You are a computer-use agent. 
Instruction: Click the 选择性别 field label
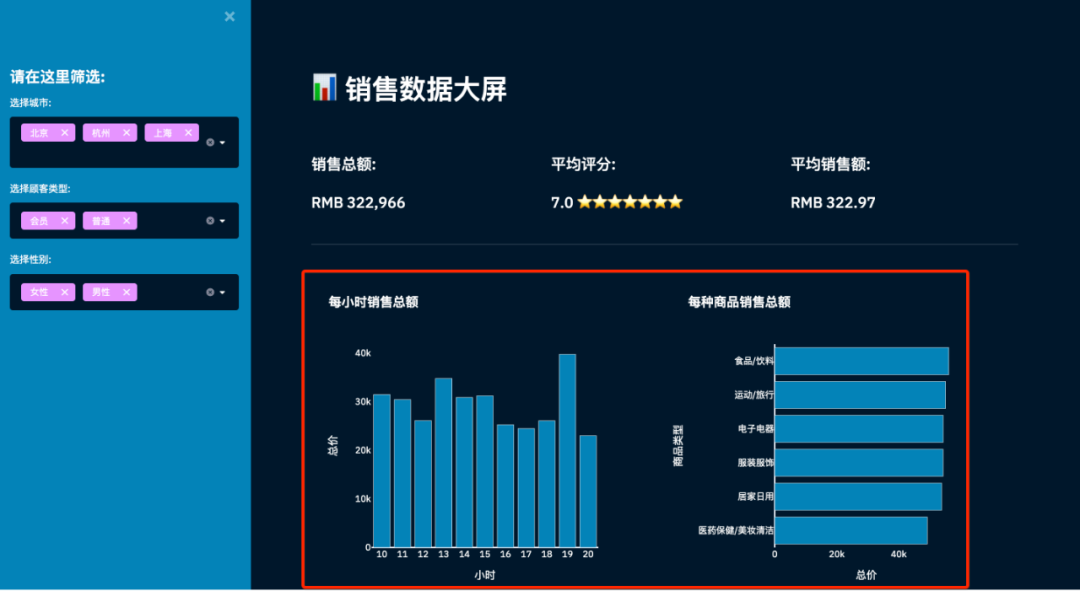tap(30, 260)
